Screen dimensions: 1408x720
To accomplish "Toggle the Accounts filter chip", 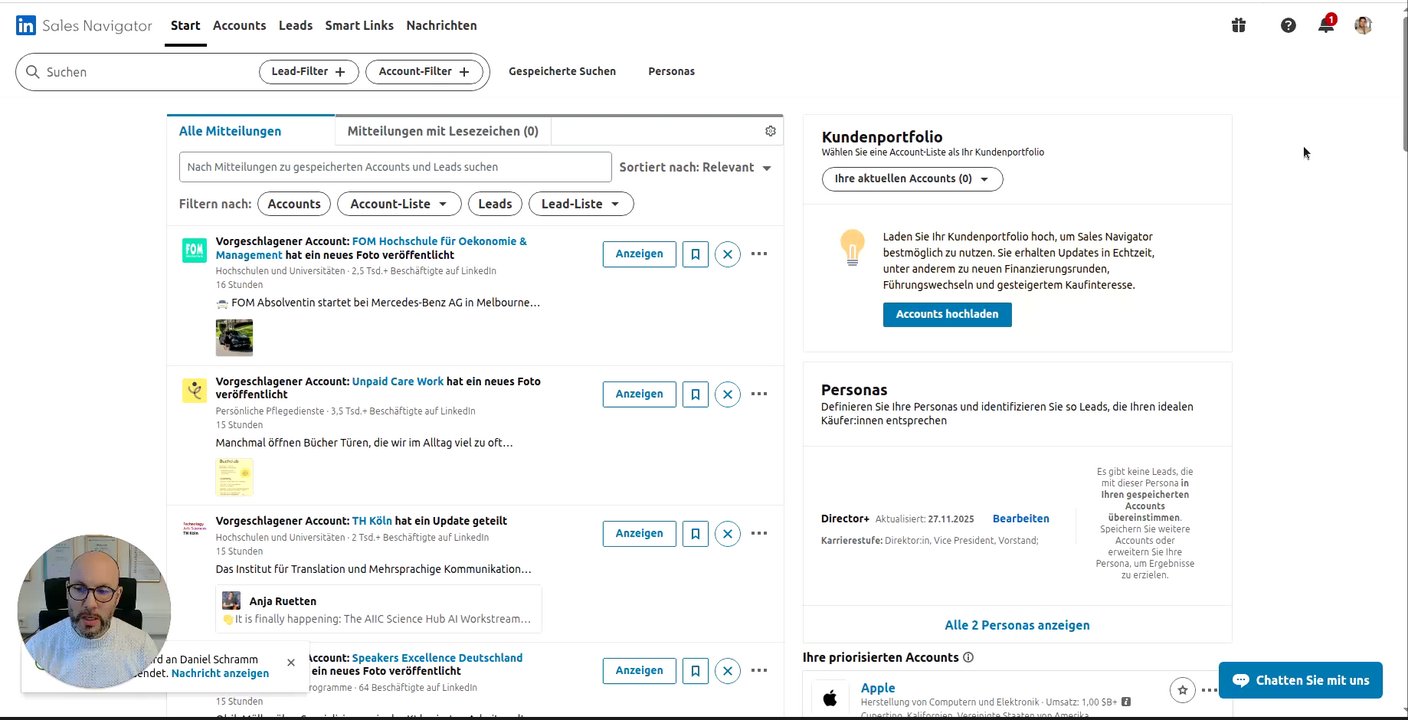I will tap(294, 204).
